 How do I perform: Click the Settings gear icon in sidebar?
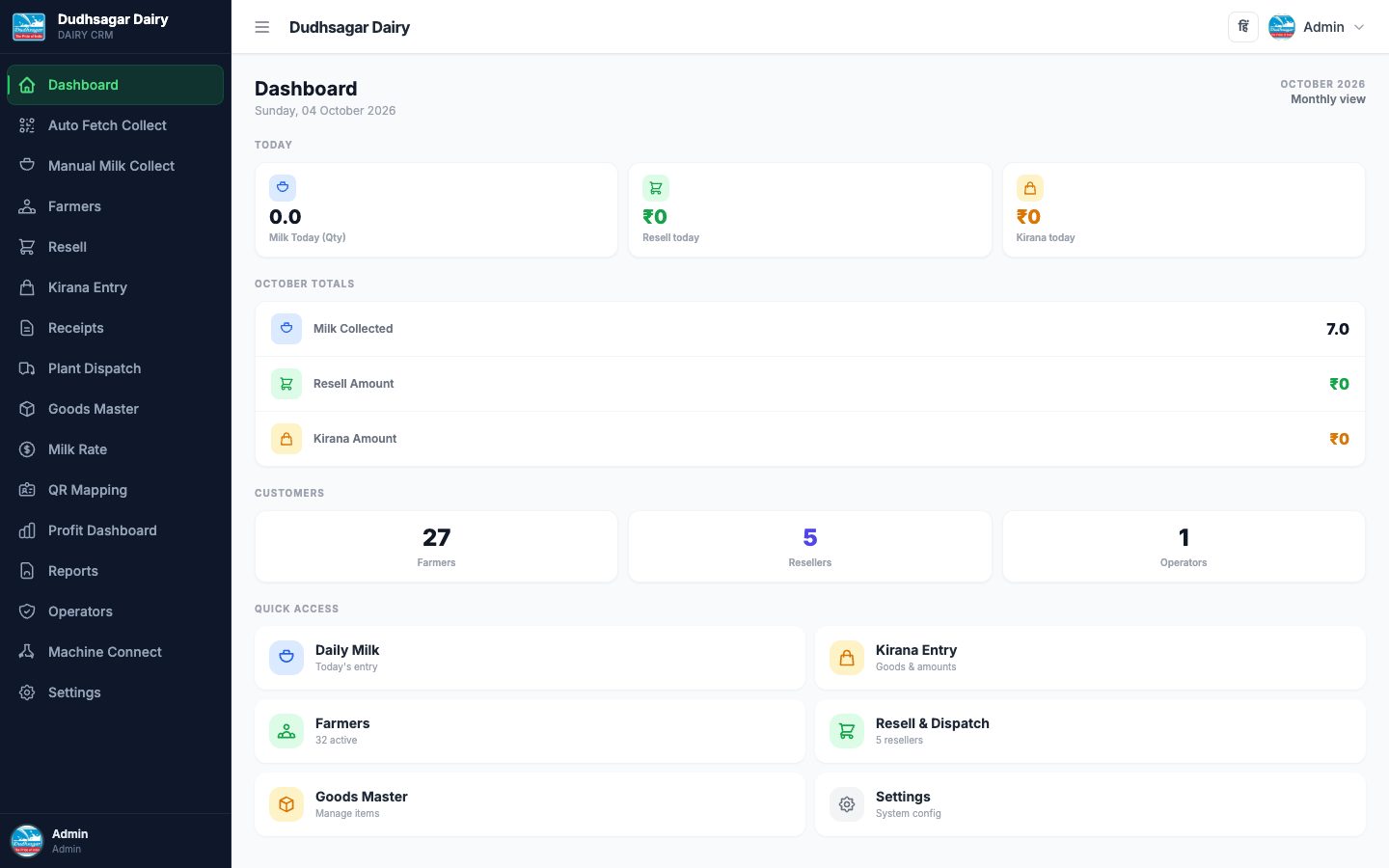(27, 692)
